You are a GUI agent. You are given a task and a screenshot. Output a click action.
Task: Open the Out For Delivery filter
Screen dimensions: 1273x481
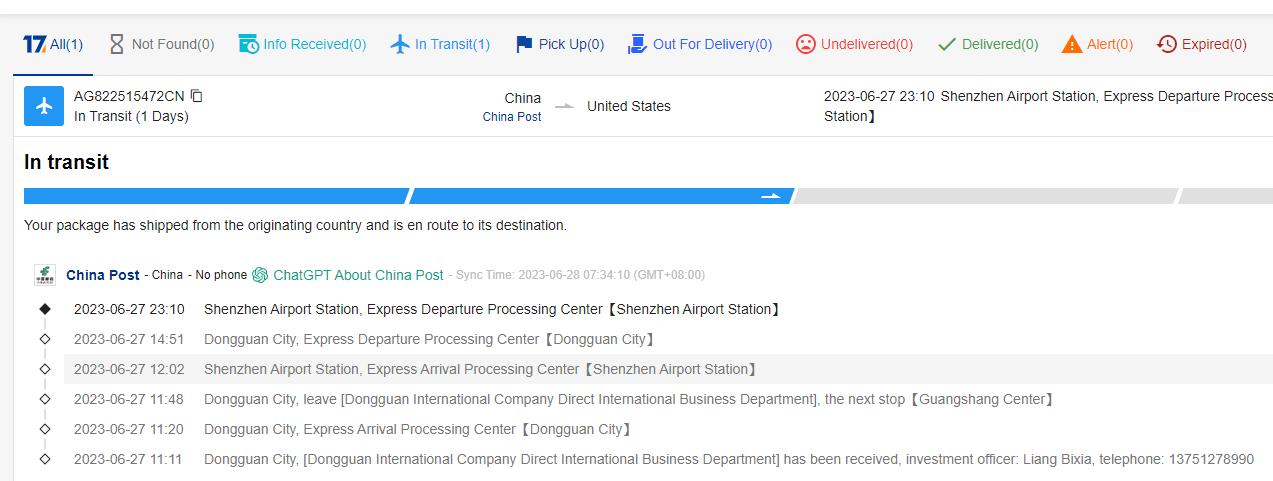click(700, 44)
